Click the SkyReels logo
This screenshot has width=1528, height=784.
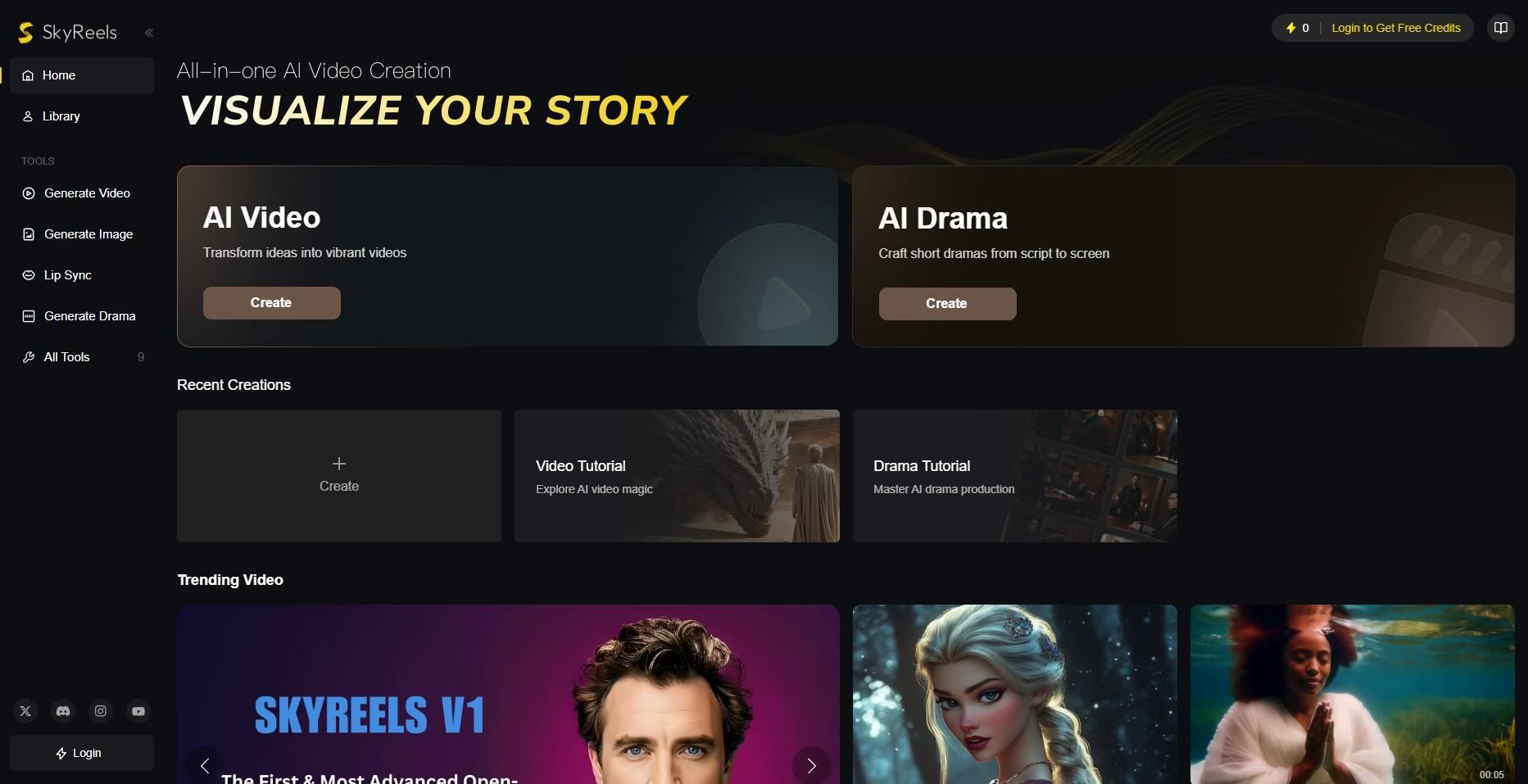click(x=68, y=32)
